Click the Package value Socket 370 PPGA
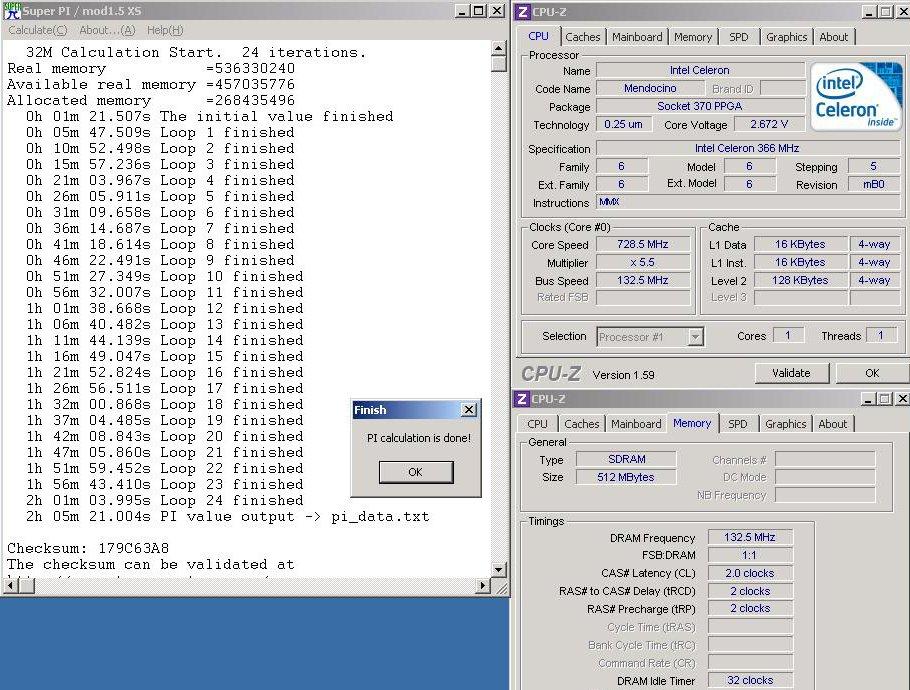The width and height of the screenshot is (910, 690). tap(700, 106)
